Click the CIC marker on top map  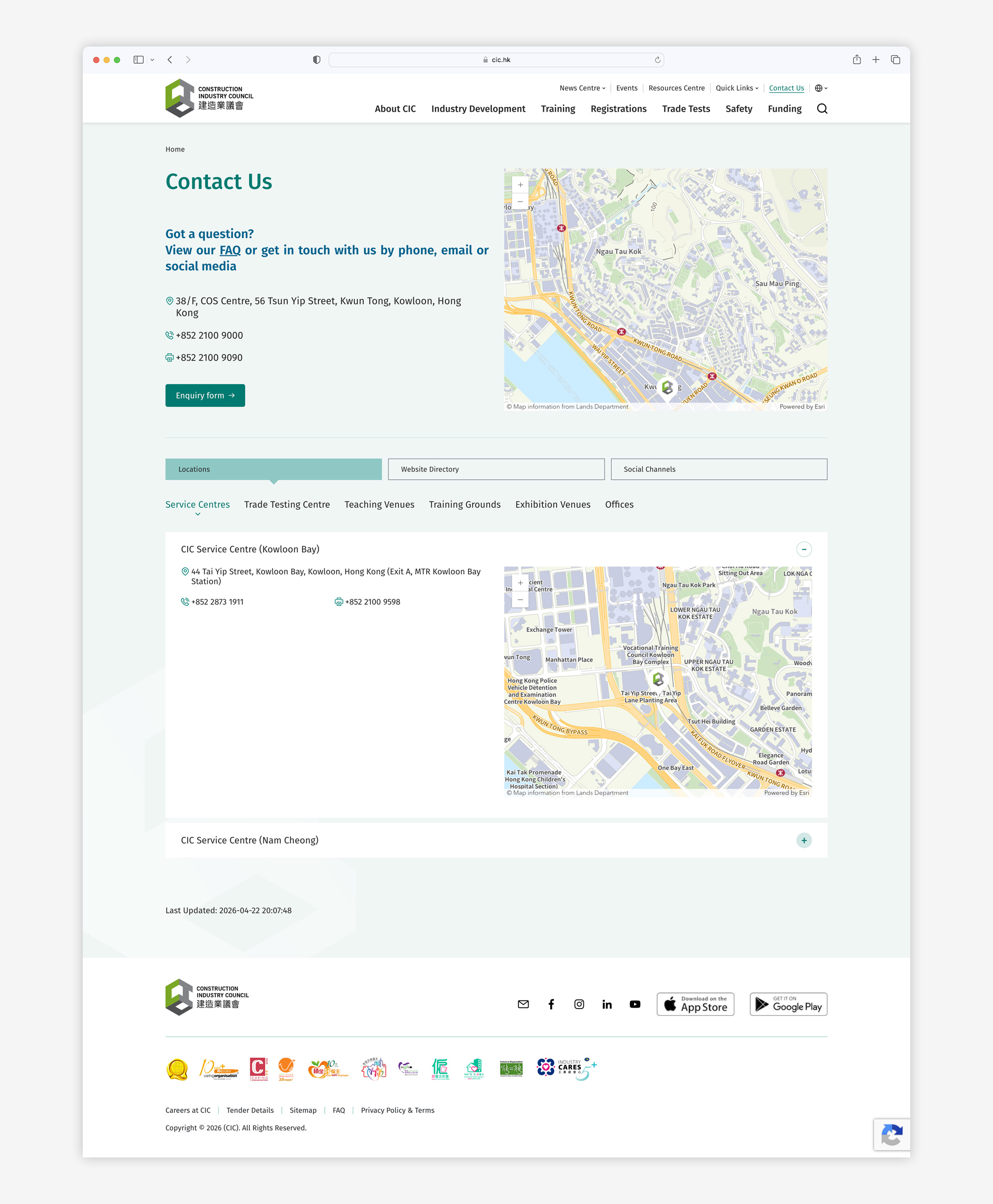(x=667, y=388)
